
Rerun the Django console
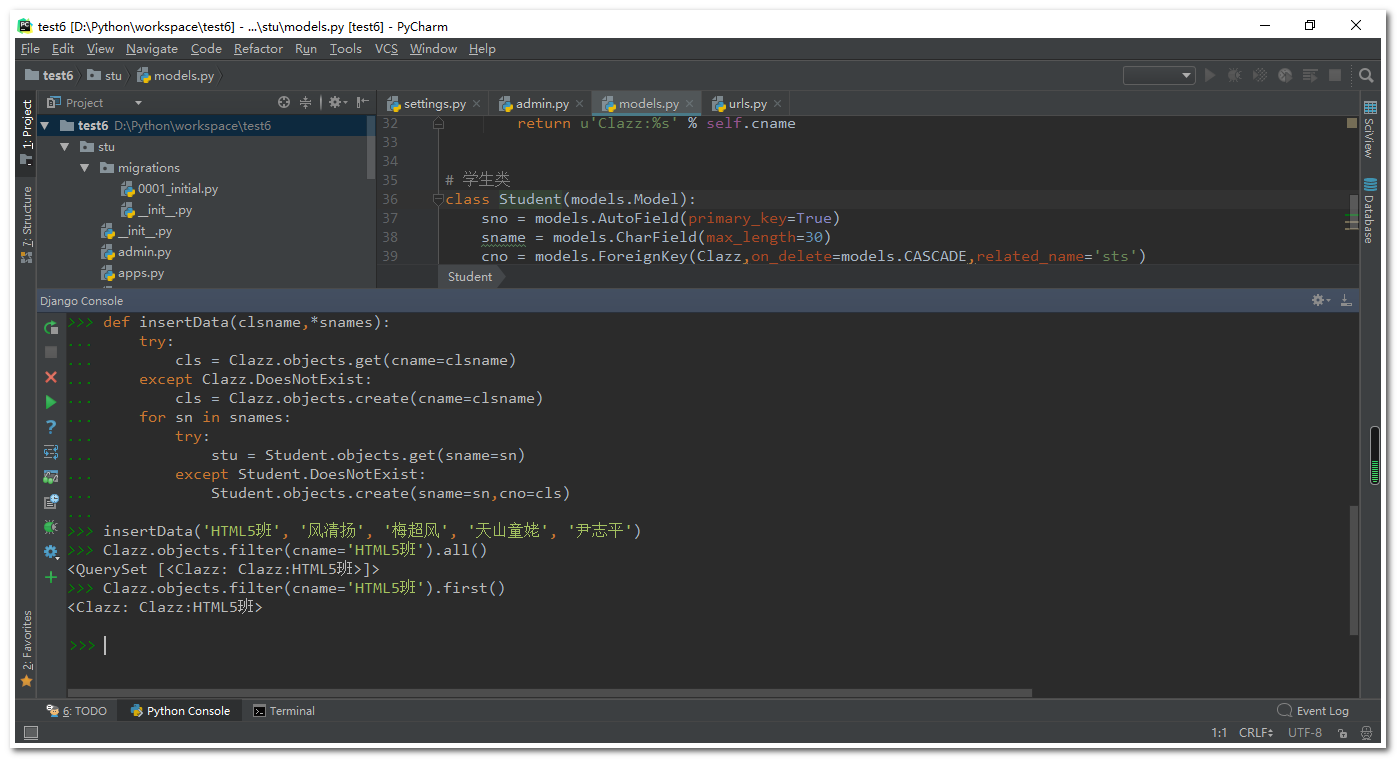coord(51,327)
